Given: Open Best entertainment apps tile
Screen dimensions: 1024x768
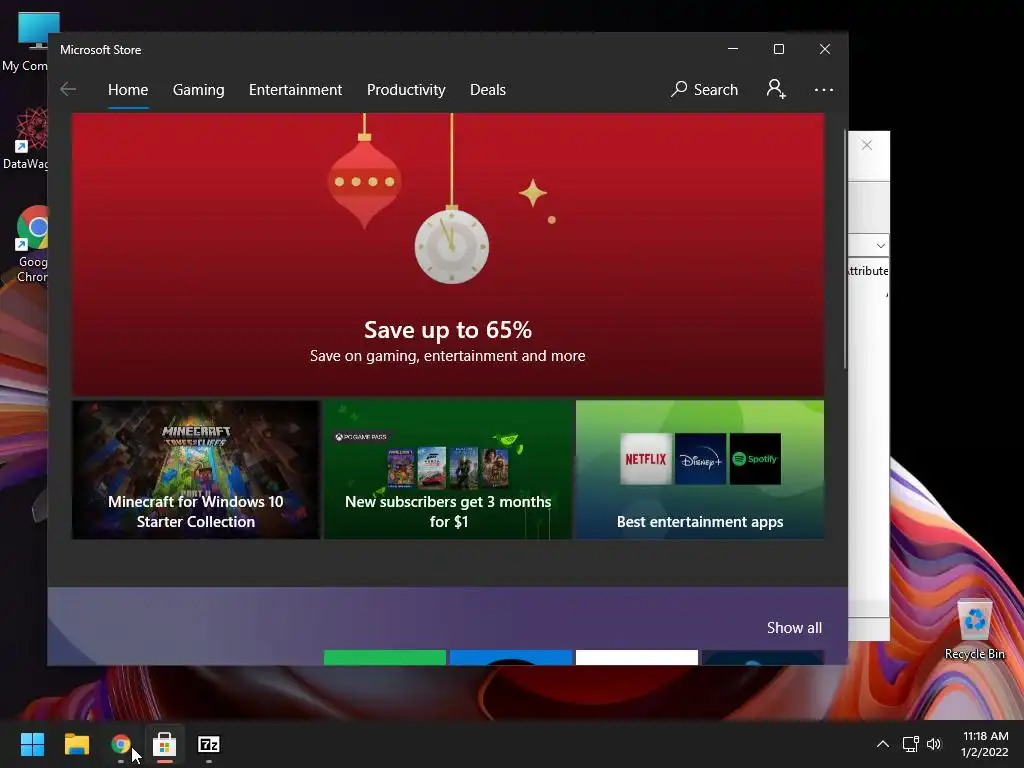Looking at the screenshot, I should tap(700, 470).
